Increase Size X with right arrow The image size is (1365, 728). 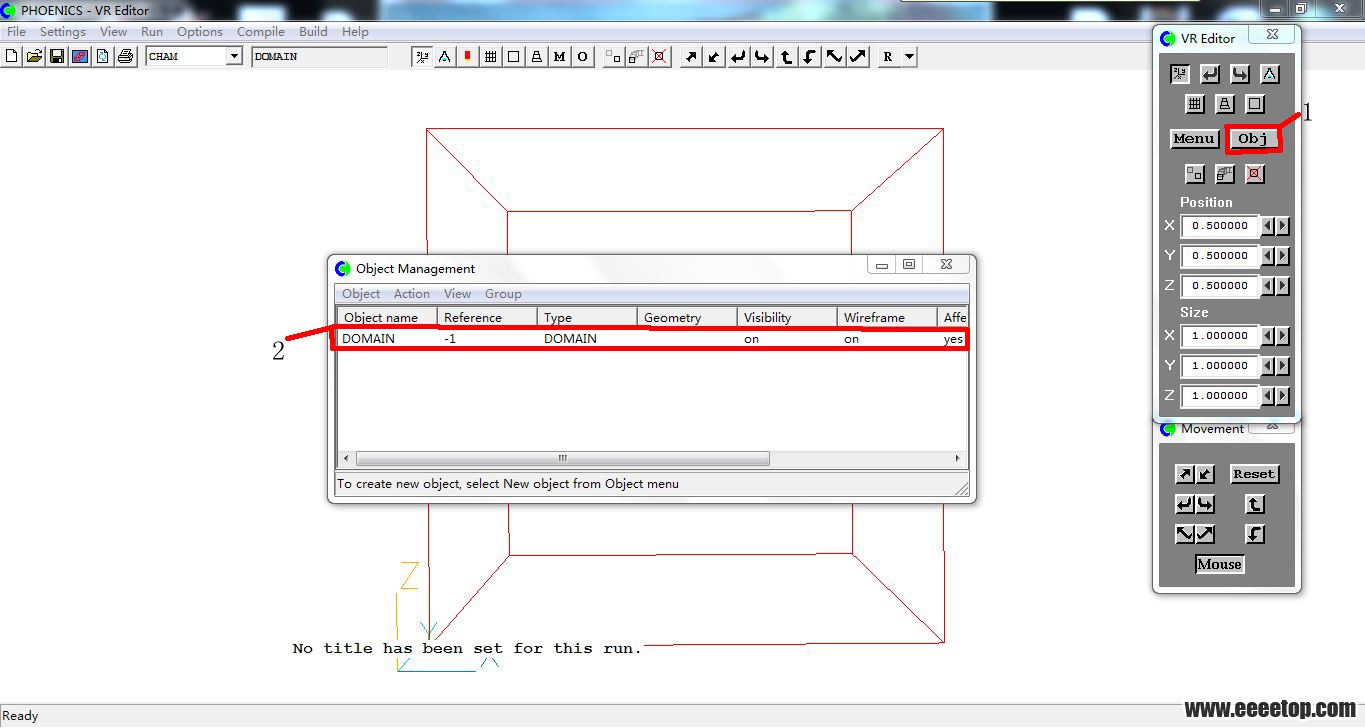[1283, 336]
